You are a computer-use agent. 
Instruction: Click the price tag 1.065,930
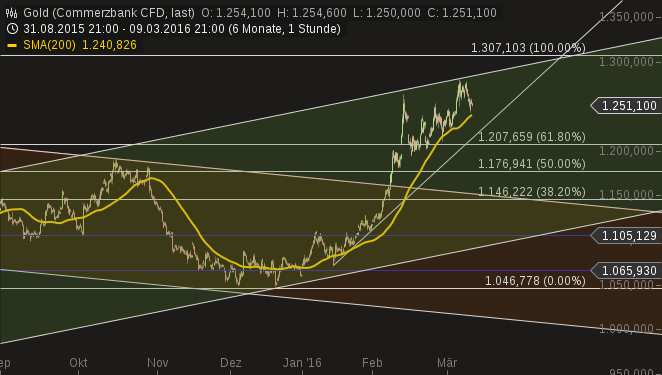point(626,271)
